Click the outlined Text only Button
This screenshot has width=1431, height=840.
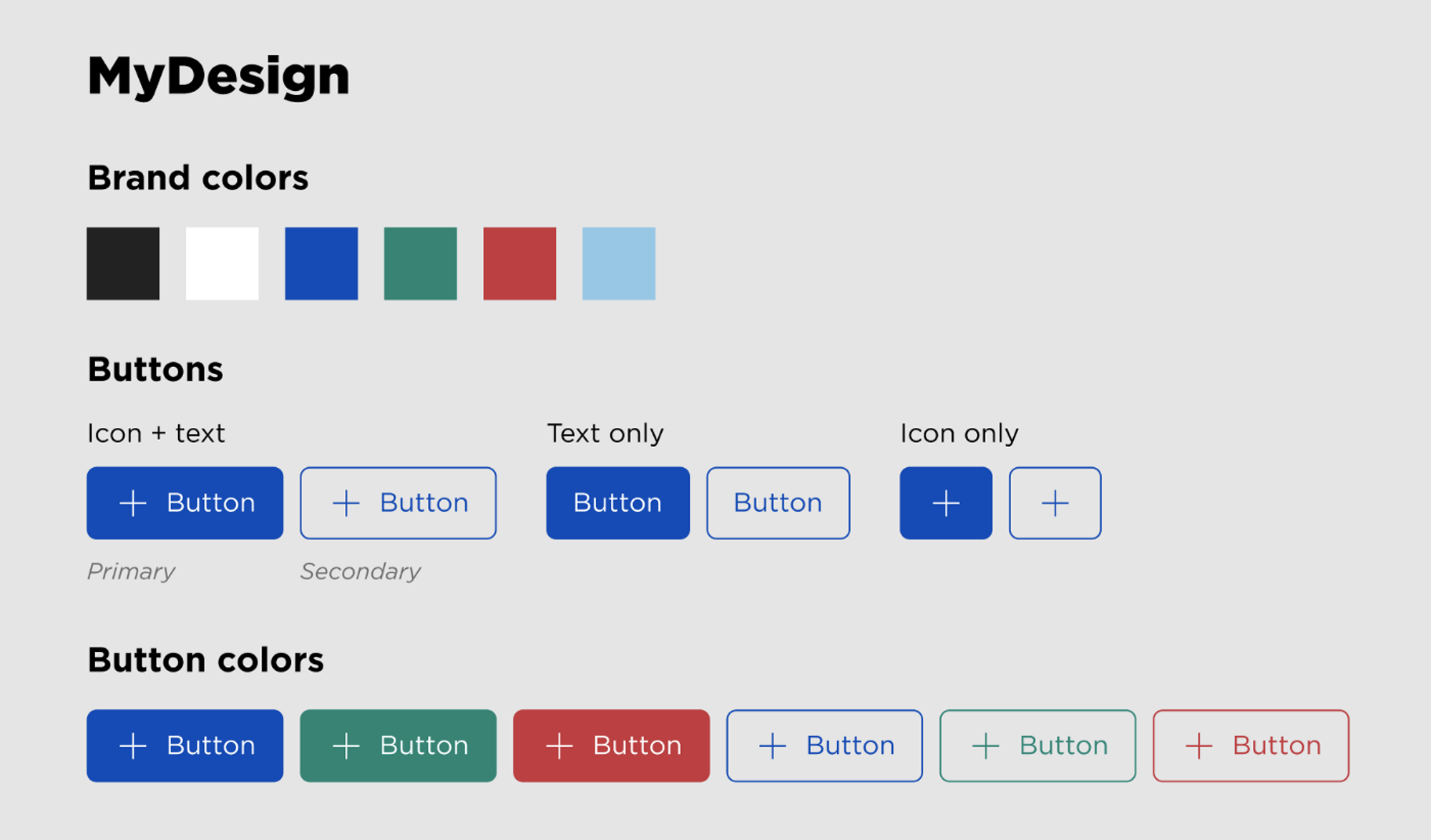[x=778, y=503]
